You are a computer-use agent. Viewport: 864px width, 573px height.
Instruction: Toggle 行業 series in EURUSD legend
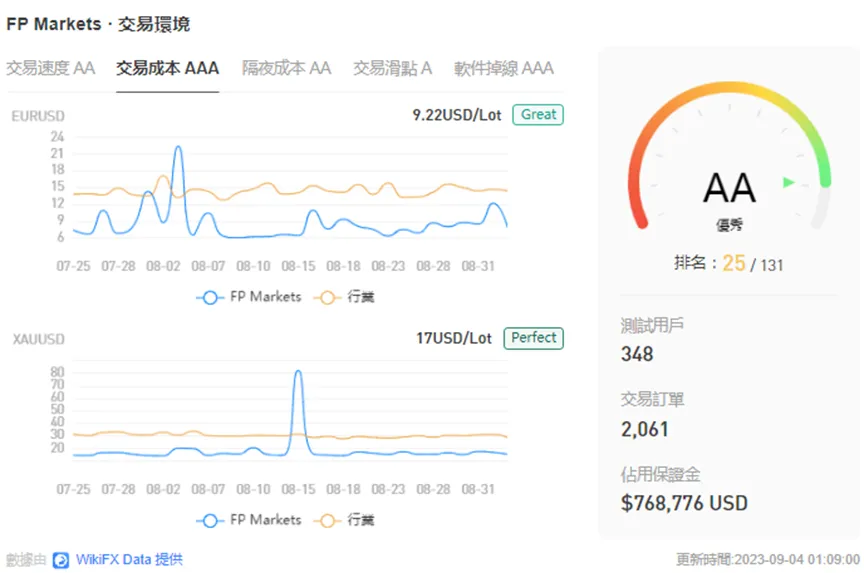[344, 297]
